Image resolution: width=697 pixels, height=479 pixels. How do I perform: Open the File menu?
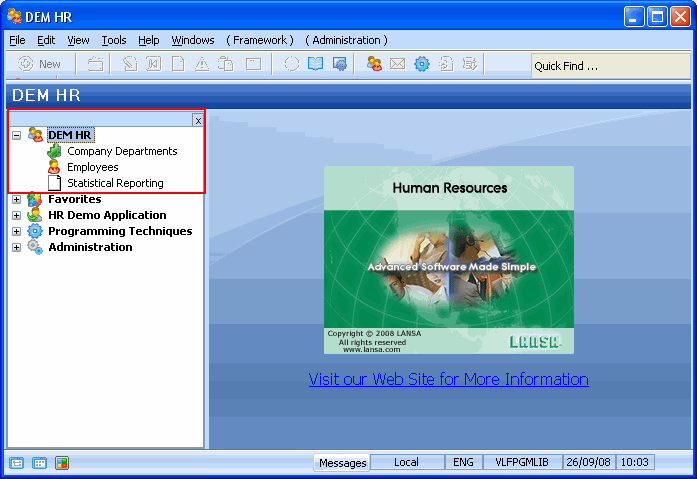[17, 40]
